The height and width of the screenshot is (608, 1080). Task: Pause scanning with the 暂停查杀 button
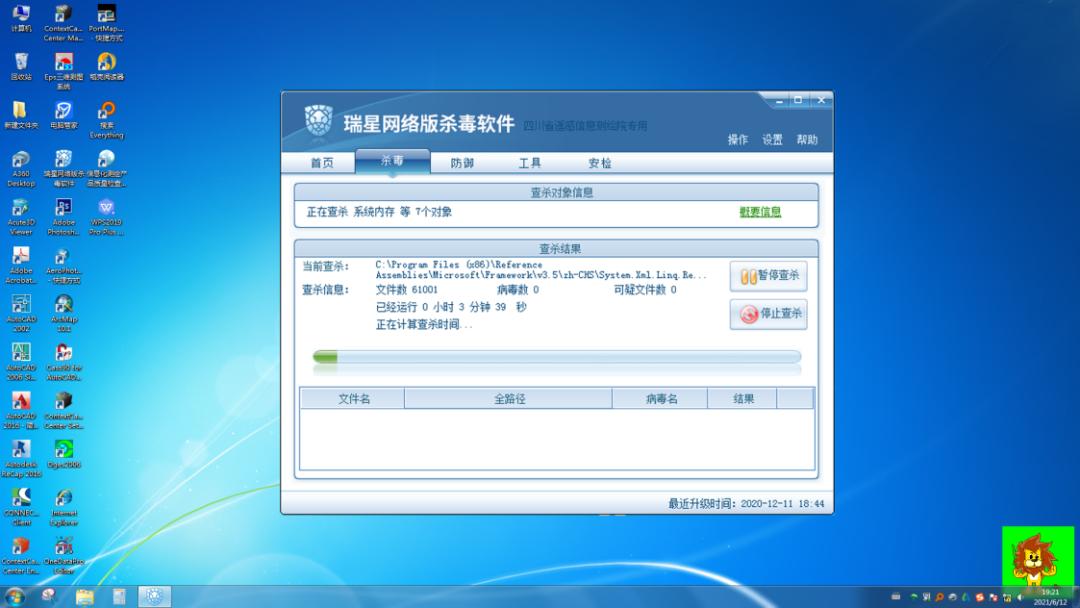pos(768,276)
